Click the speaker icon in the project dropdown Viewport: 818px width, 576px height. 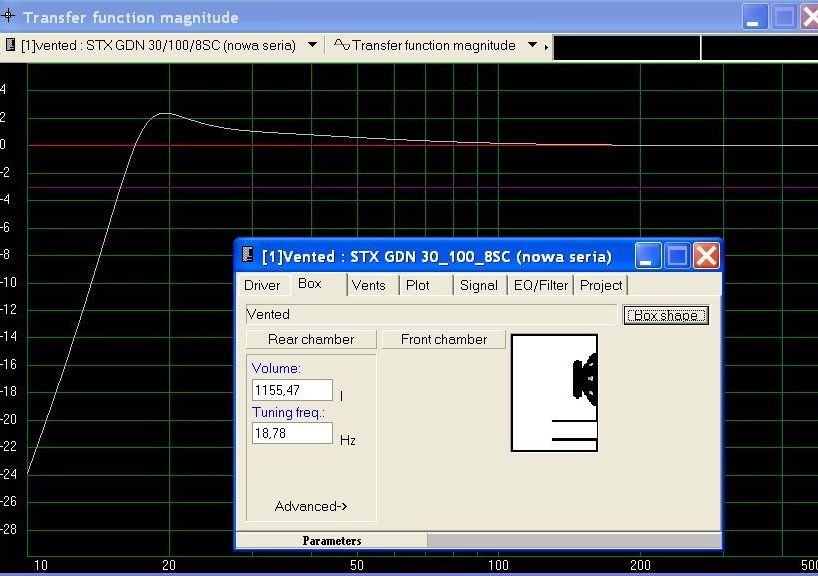11,46
